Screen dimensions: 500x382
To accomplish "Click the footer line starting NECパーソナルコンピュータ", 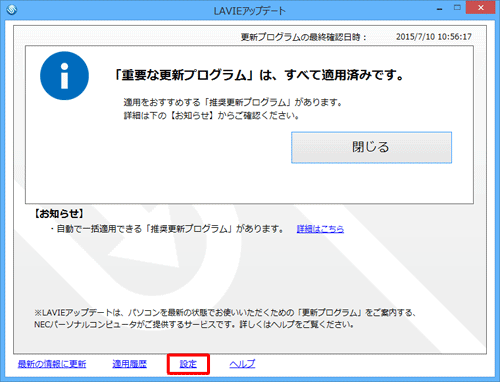I will (x=194, y=324).
